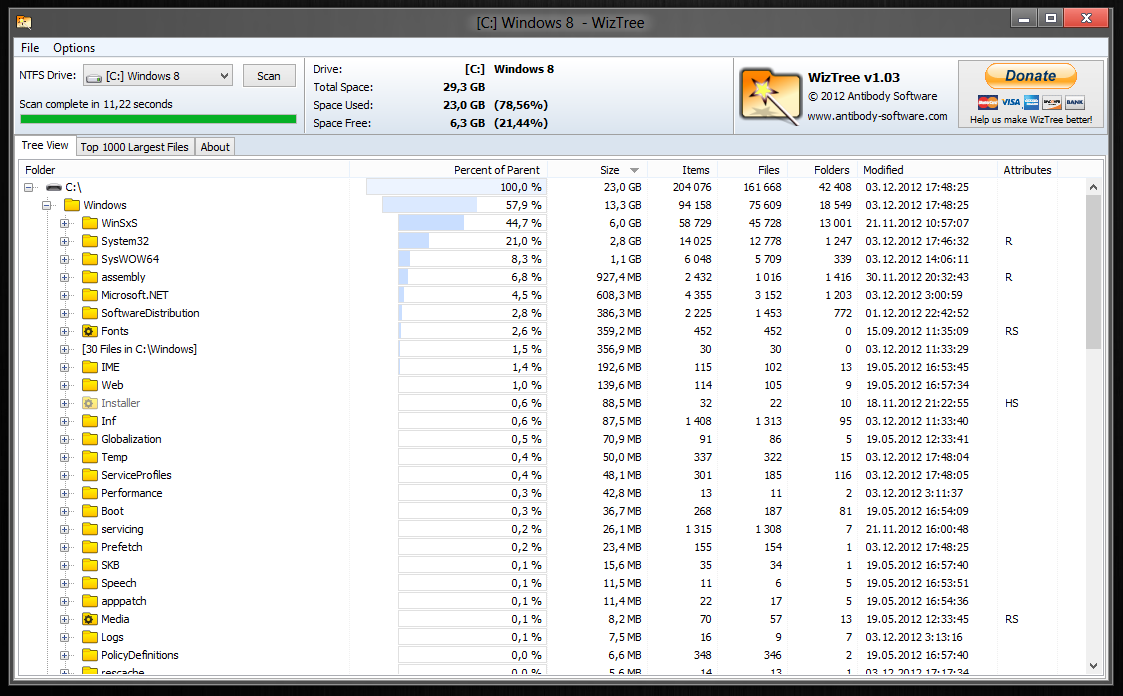This screenshot has width=1123, height=696.
Task: Click the C:\ drive icon in tree
Action: coord(54,188)
